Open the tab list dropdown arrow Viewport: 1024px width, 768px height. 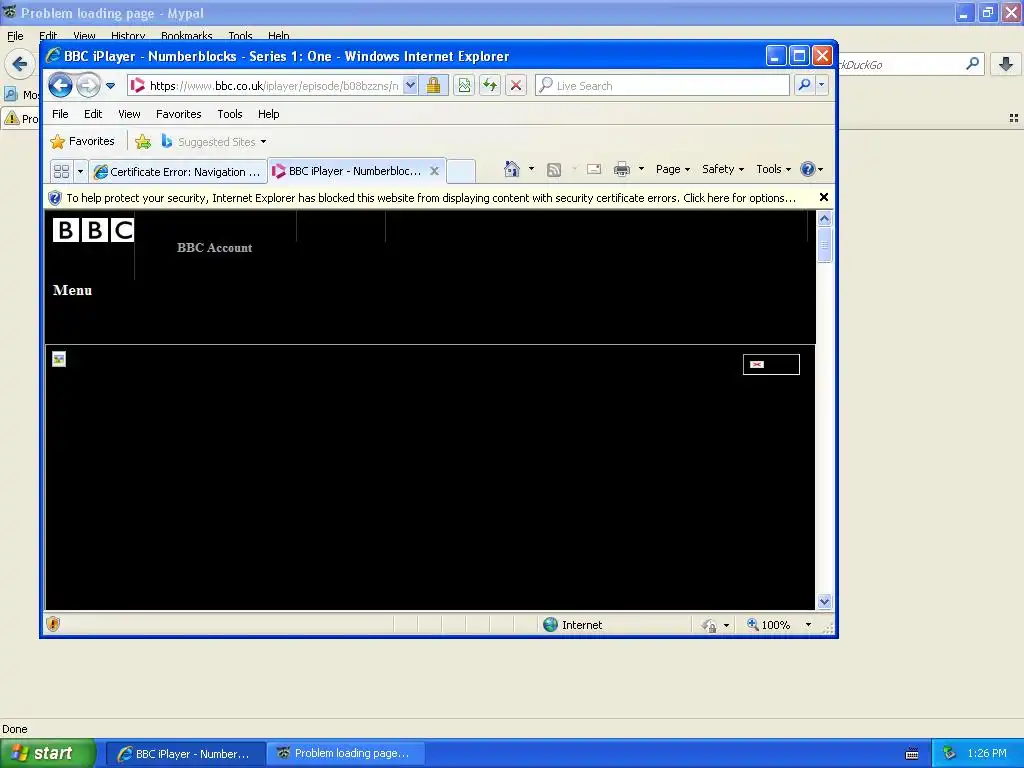80,172
